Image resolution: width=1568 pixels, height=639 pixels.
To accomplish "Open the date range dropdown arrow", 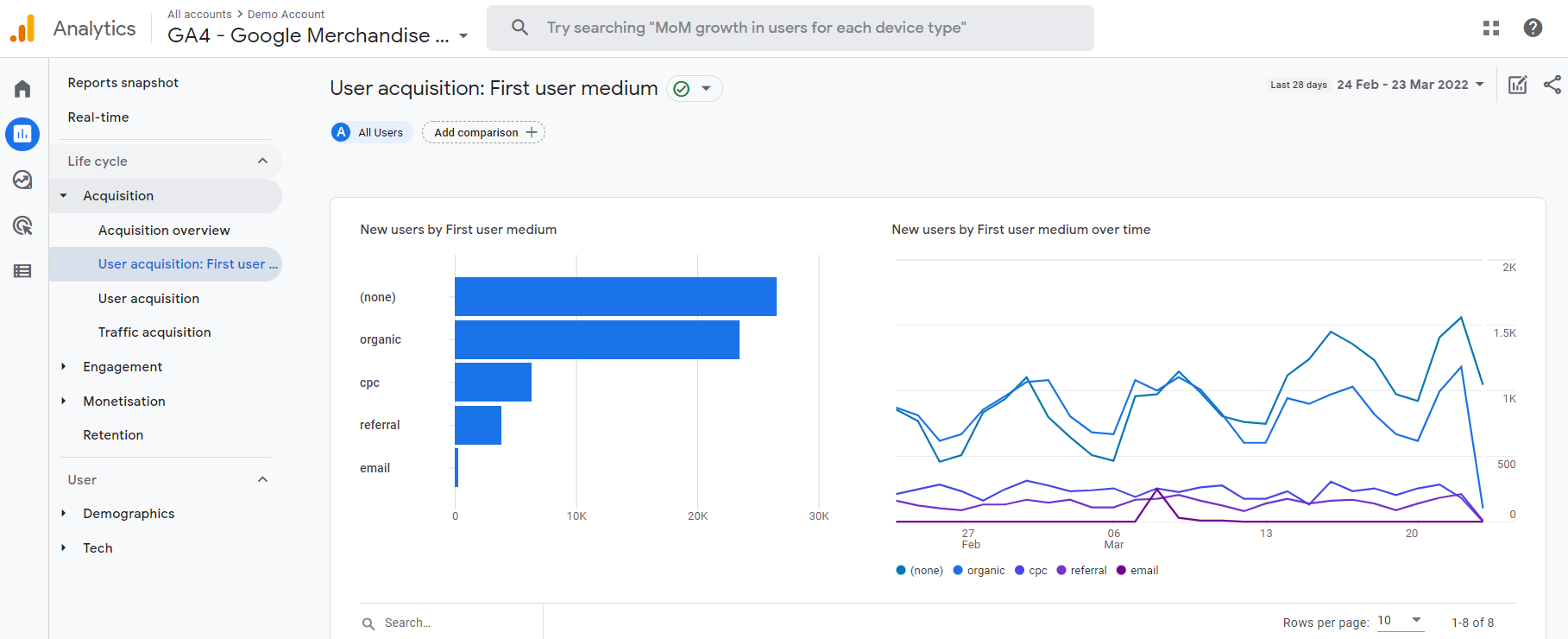I will coord(1480,85).
